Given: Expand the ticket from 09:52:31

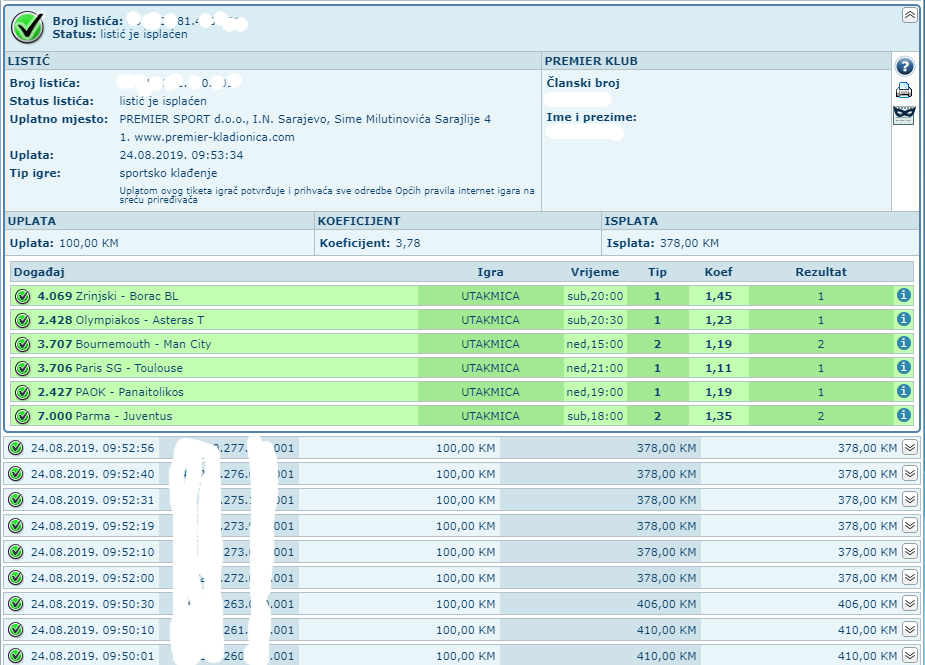Looking at the screenshot, I should [910, 499].
